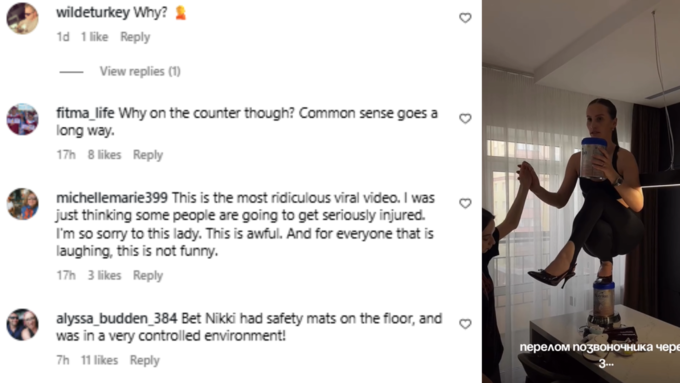Open alyssa_budden_384's profile avatar

coord(23,324)
